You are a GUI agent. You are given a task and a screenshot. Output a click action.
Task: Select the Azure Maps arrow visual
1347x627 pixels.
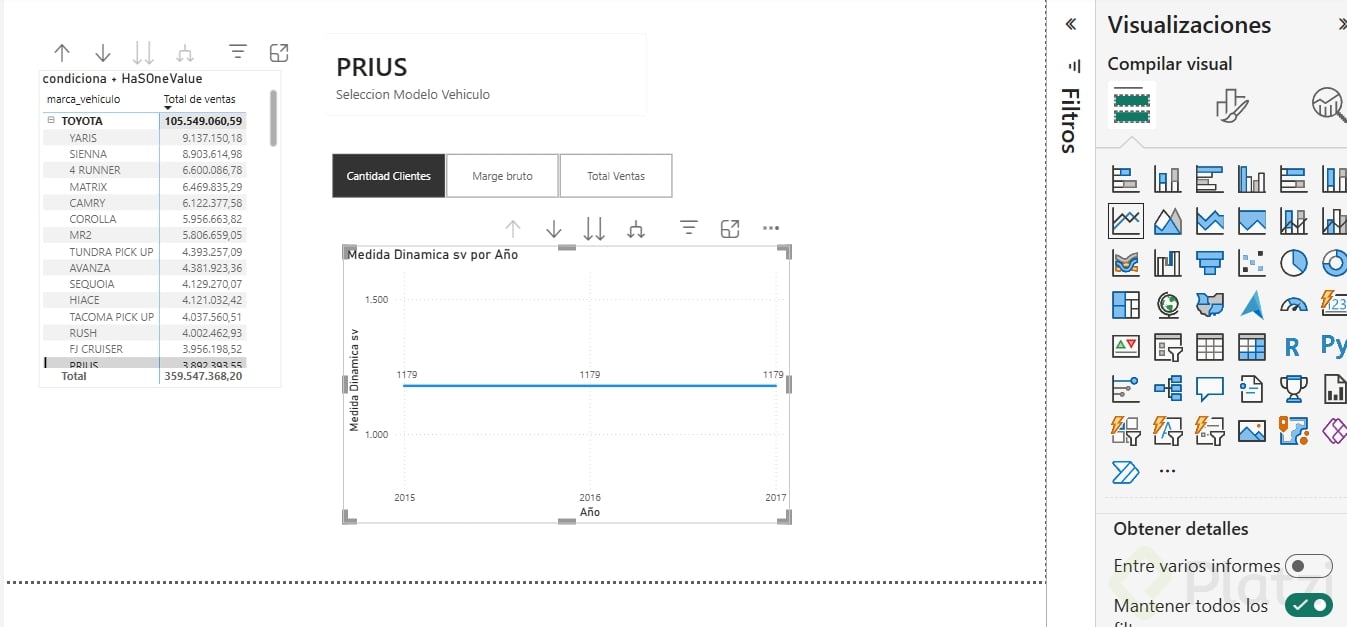1252,304
